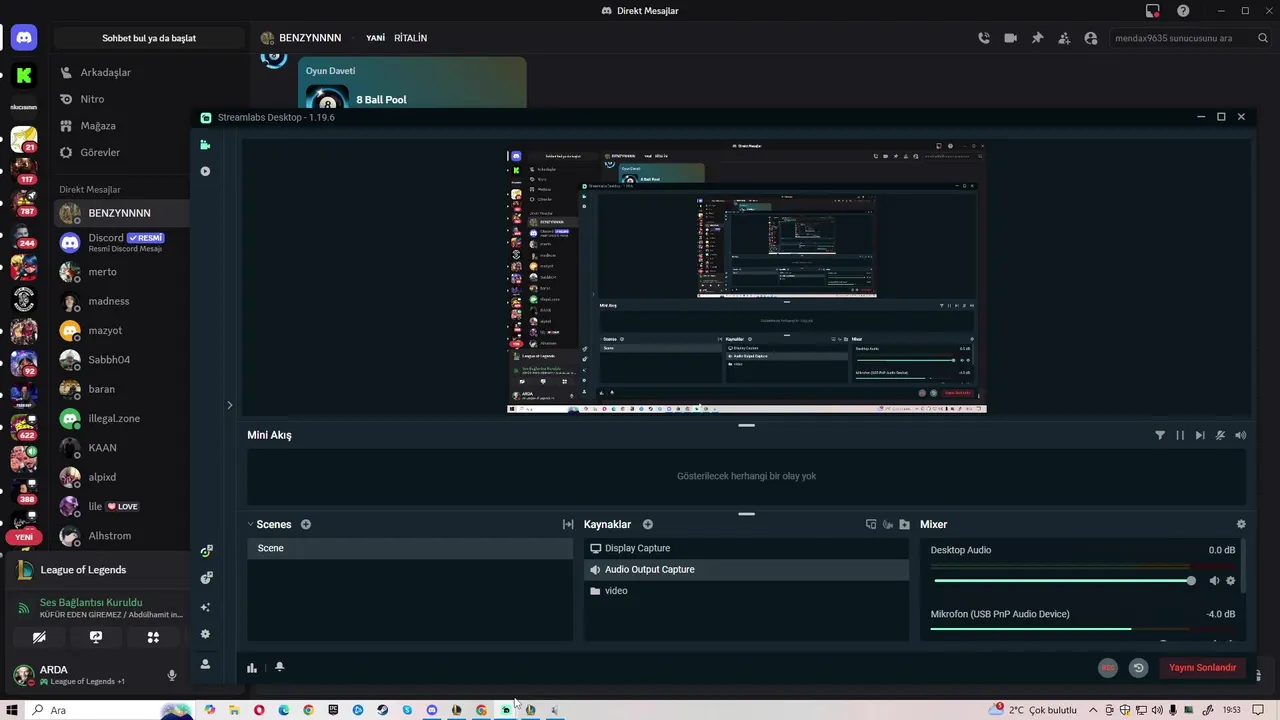Open the Streamlabs highlighter play icon

coord(205,171)
